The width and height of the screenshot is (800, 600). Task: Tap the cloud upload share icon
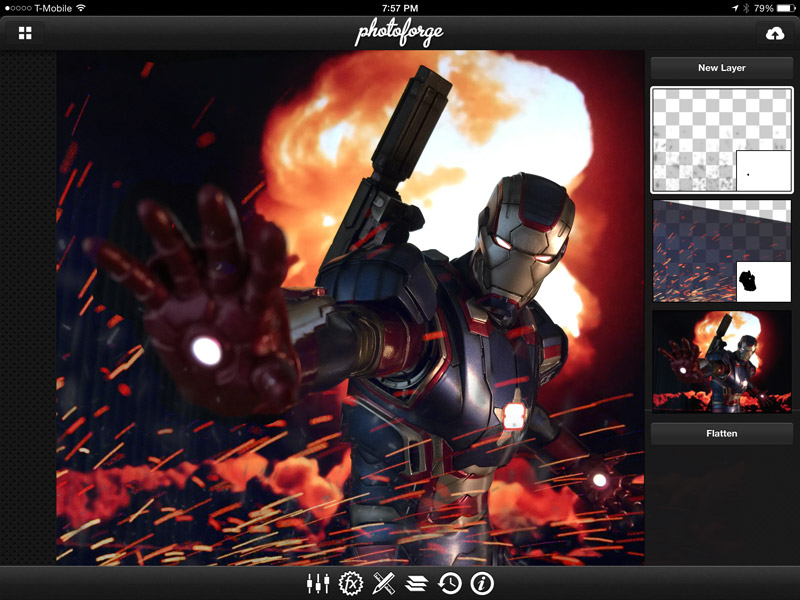774,34
